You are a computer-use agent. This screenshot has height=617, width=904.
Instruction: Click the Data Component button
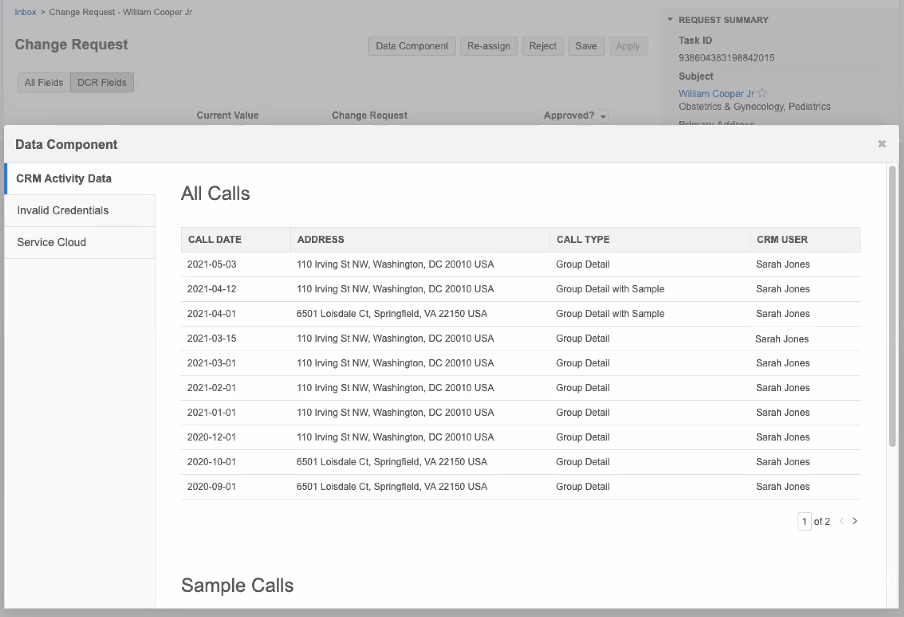point(411,46)
